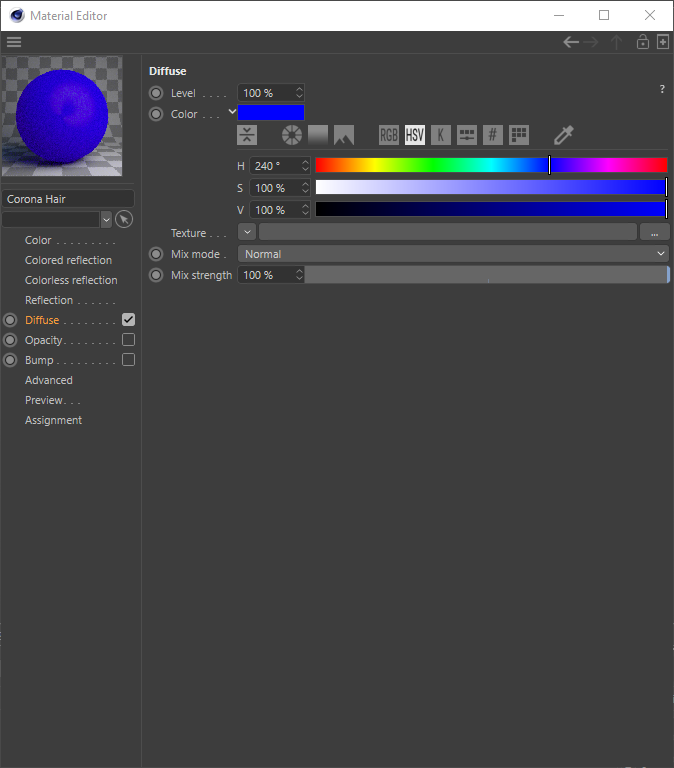Click the material picker arrow icon
This screenshot has height=768, width=674.
[124, 219]
